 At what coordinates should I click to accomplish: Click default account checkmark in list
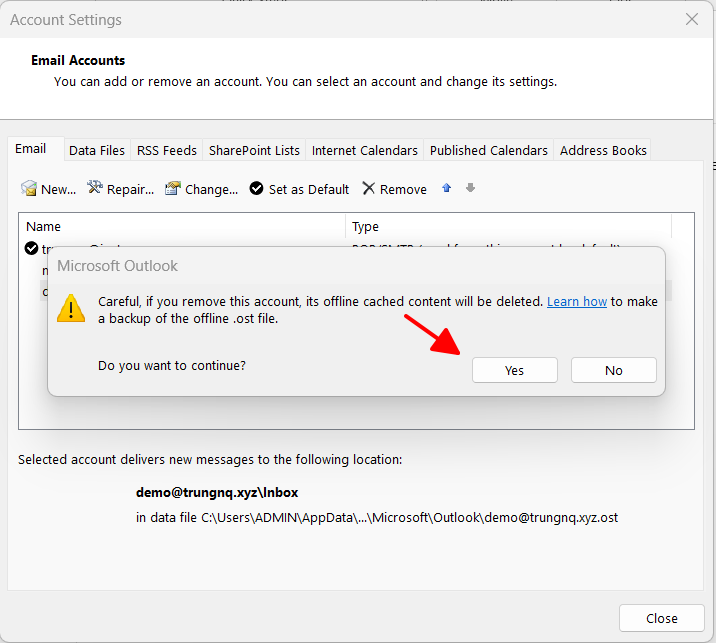[x=31, y=248]
